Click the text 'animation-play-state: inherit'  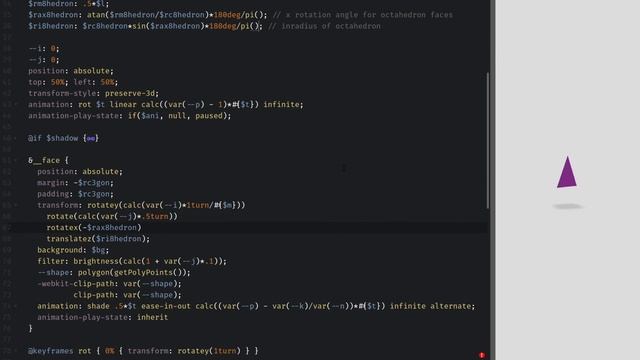[x=102, y=317]
